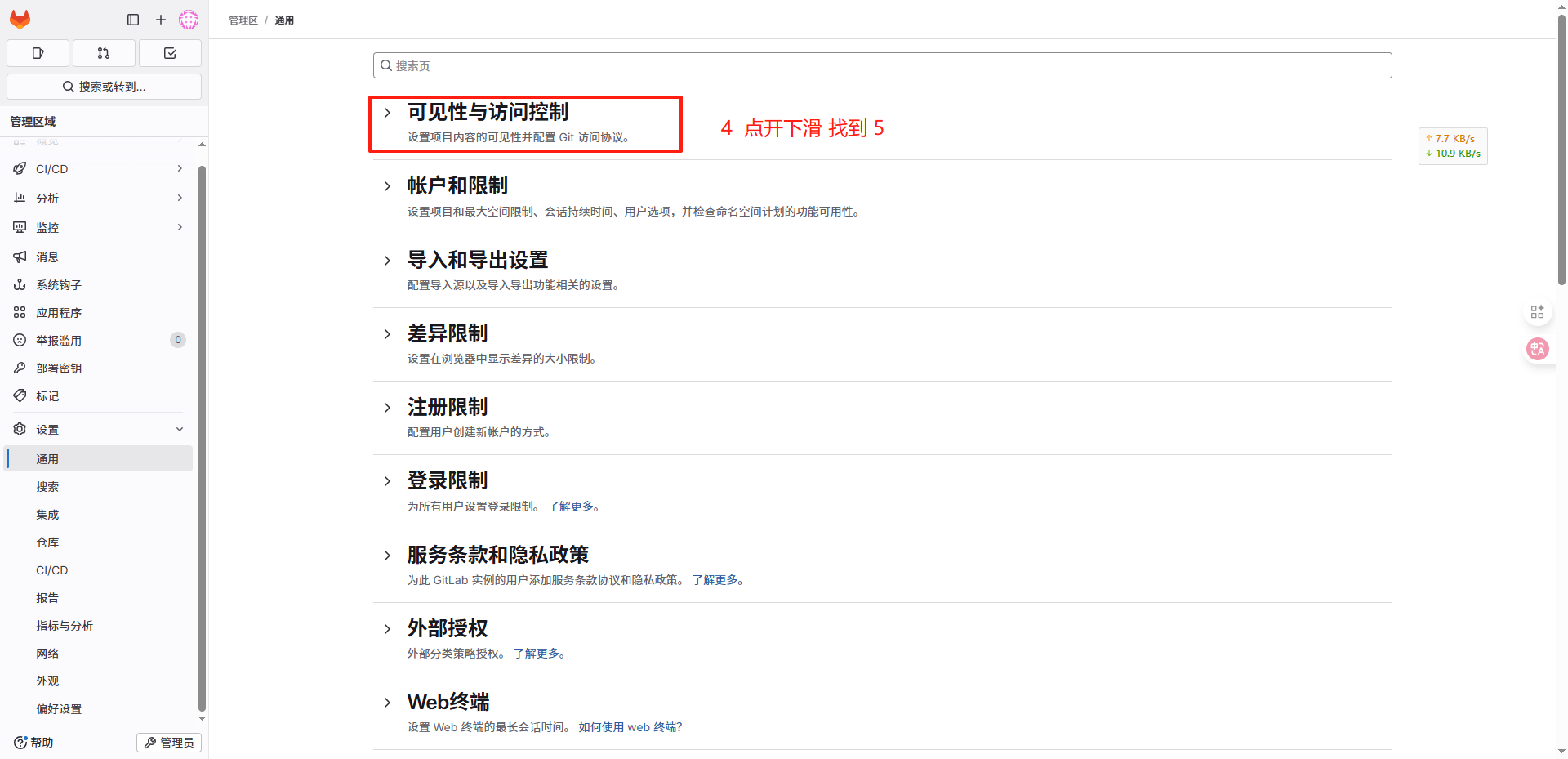Select 偏好设置 in the sidebar
This screenshot has height=759, width=1568.
tap(59, 709)
